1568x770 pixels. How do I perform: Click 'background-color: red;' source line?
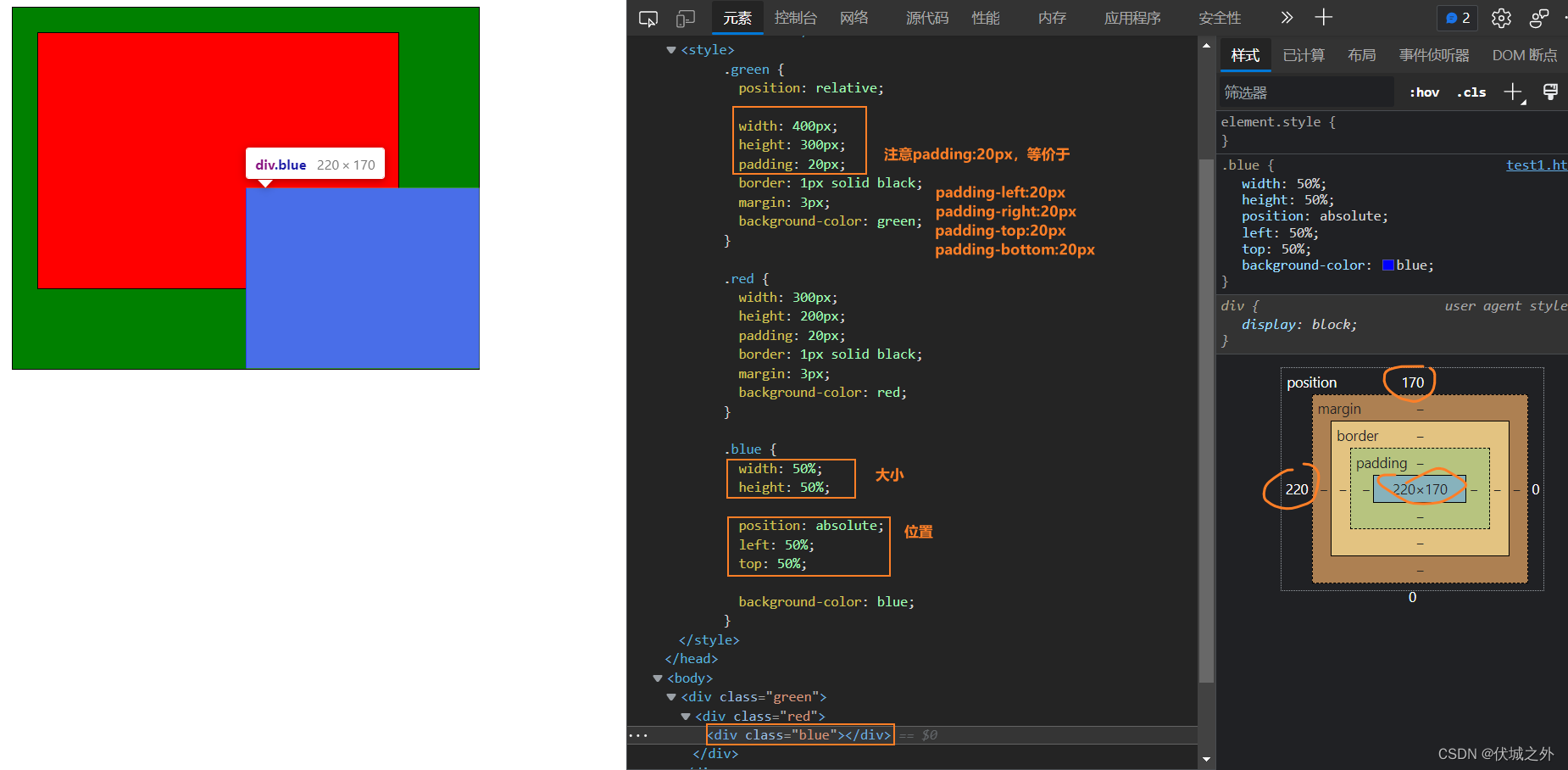point(822,393)
